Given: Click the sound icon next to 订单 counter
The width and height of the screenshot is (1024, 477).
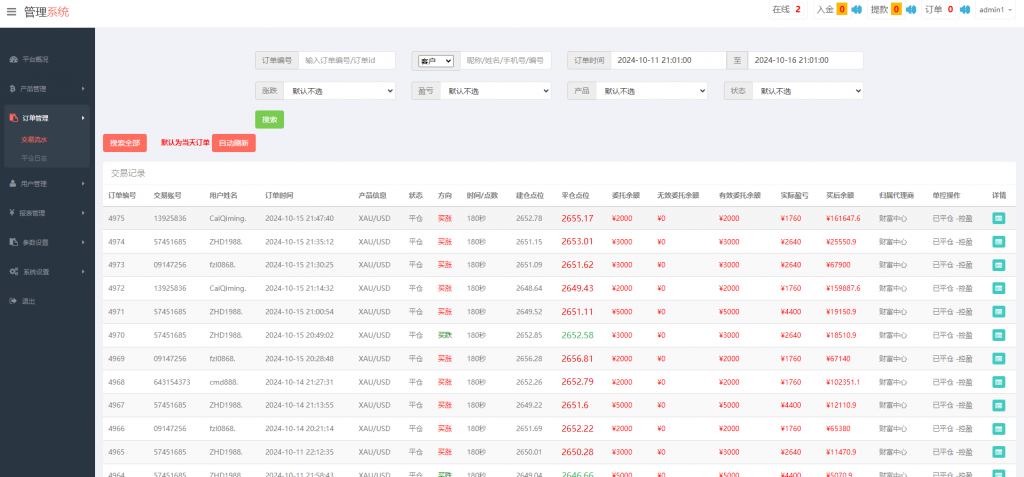Looking at the screenshot, I should click(965, 10).
